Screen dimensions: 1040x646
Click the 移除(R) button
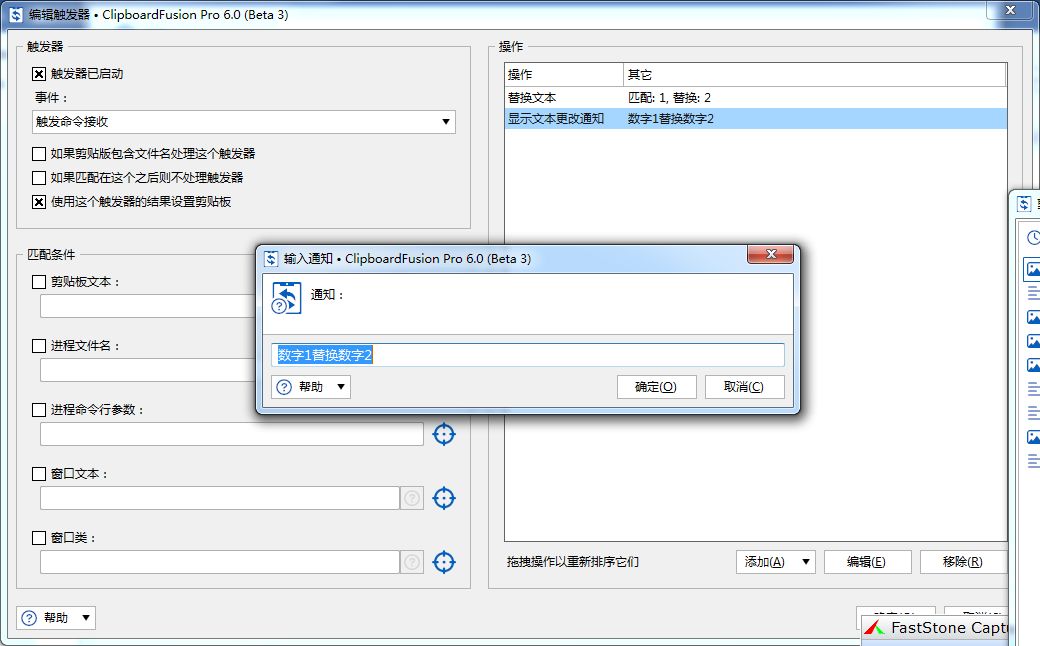963,562
